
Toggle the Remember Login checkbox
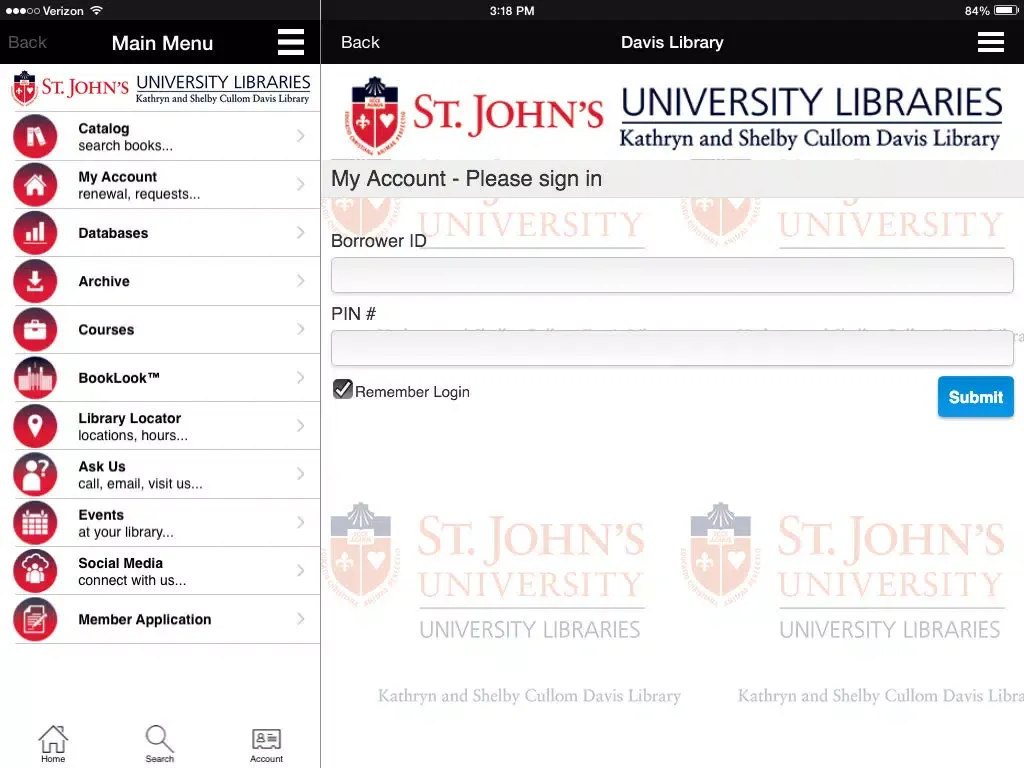pyautogui.click(x=342, y=389)
